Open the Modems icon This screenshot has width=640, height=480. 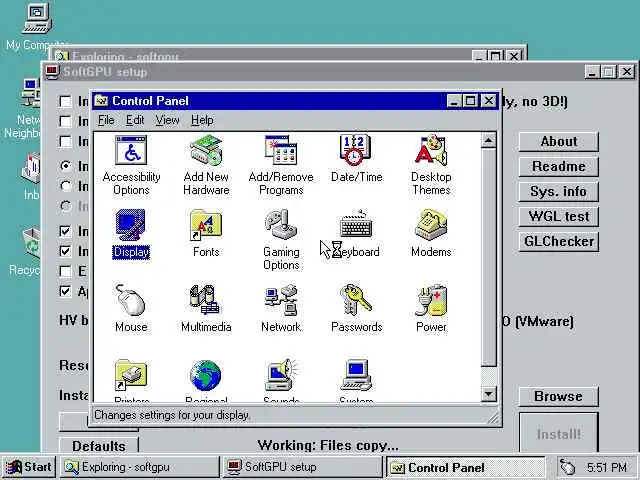(431, 234)
